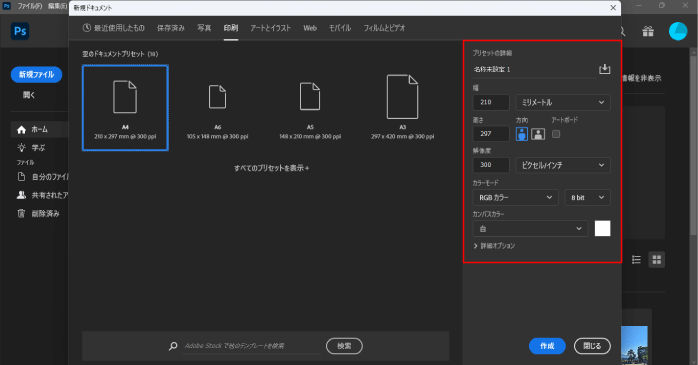
Task: Open the 白 canvas color dropdown
Action: click(x=530, y=229)
